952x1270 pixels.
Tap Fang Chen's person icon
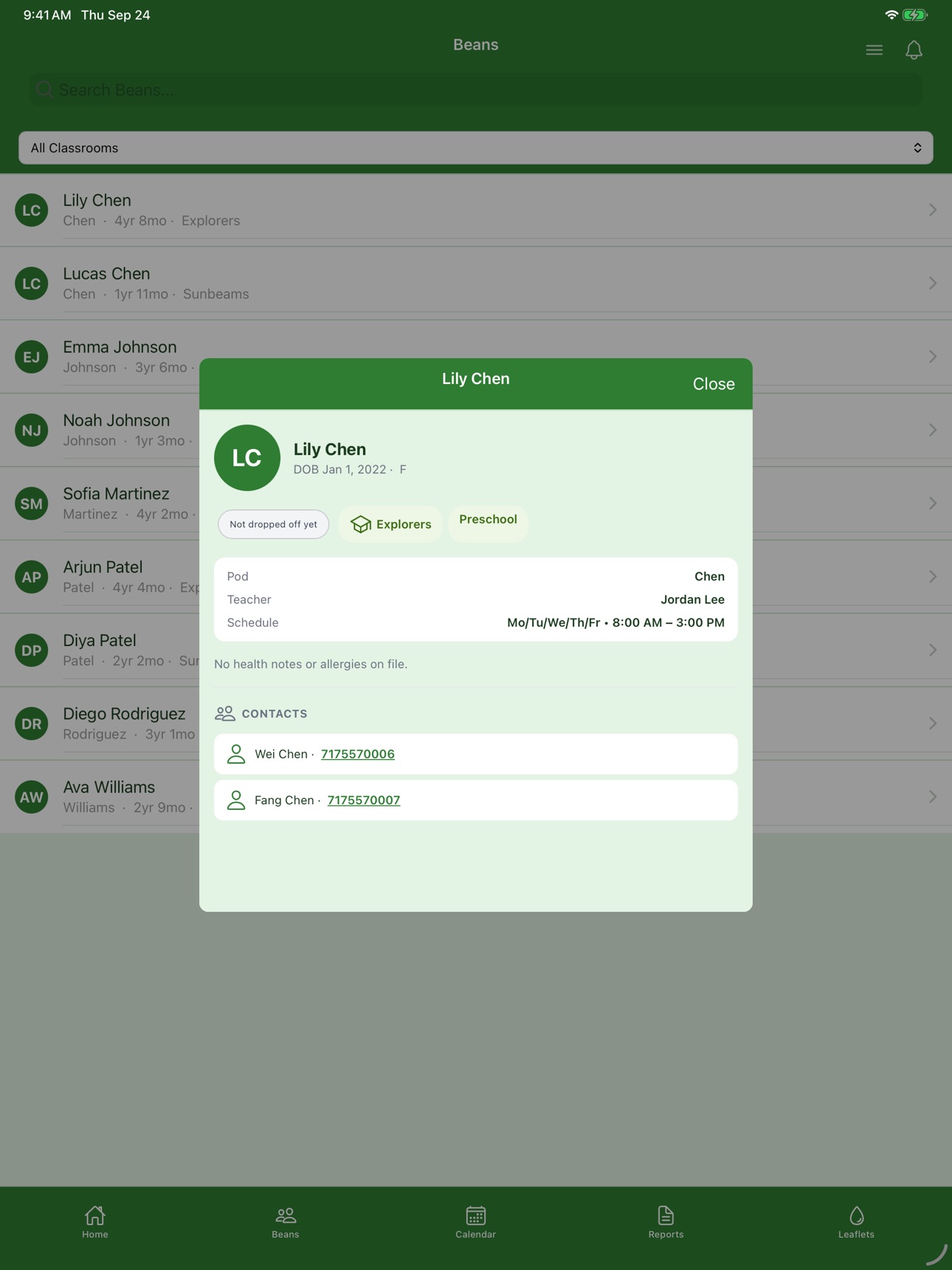236,800
